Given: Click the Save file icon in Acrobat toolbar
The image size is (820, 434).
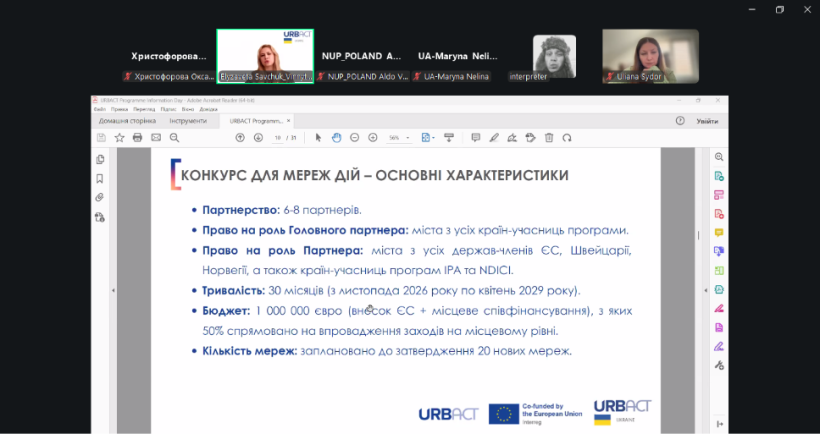Looking at the screenshot, I should coord(101,138).
